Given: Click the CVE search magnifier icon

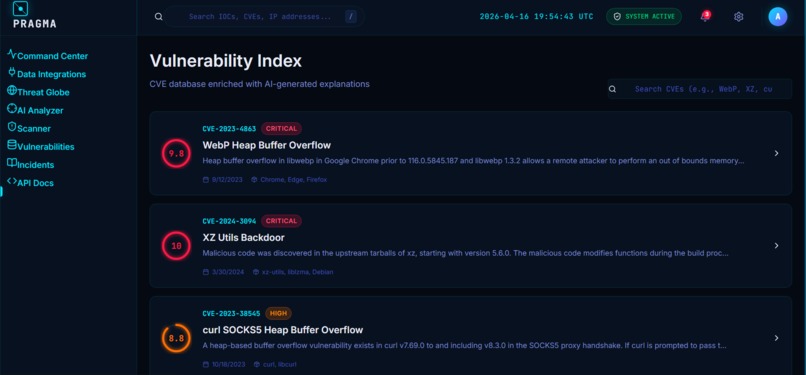Looking at the screenshot, I should click(x=612, y=89).
